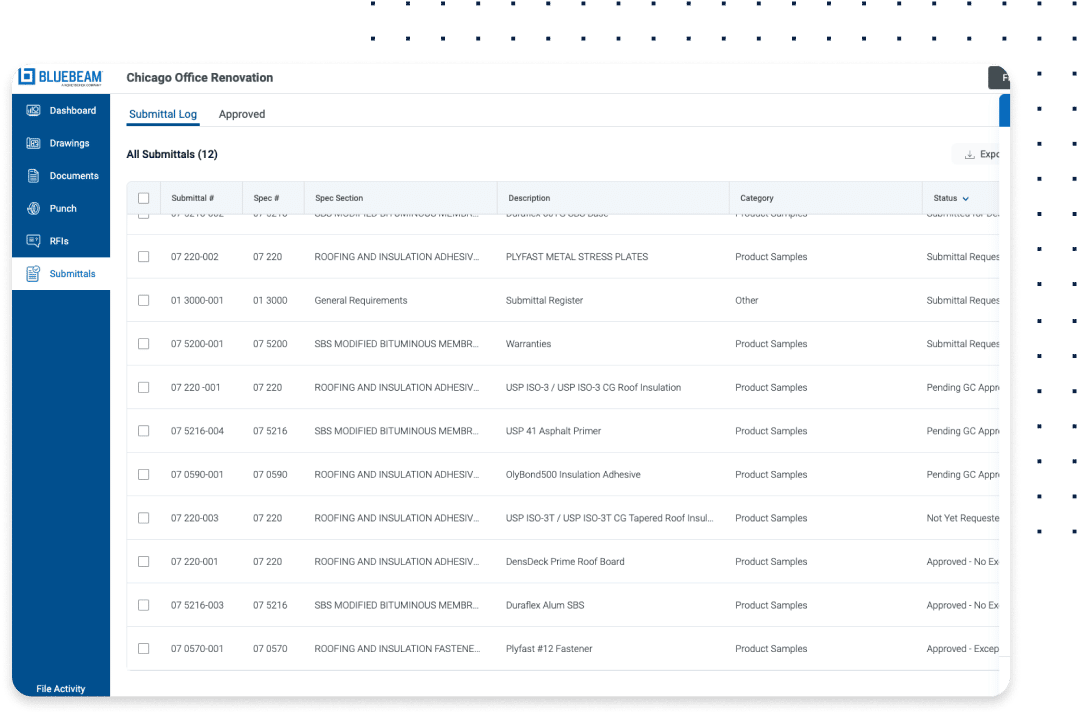Select the Submittal Log tab
Viewport: 1077px width, 714px height.
pyautogui.click(x=163, y=114)
